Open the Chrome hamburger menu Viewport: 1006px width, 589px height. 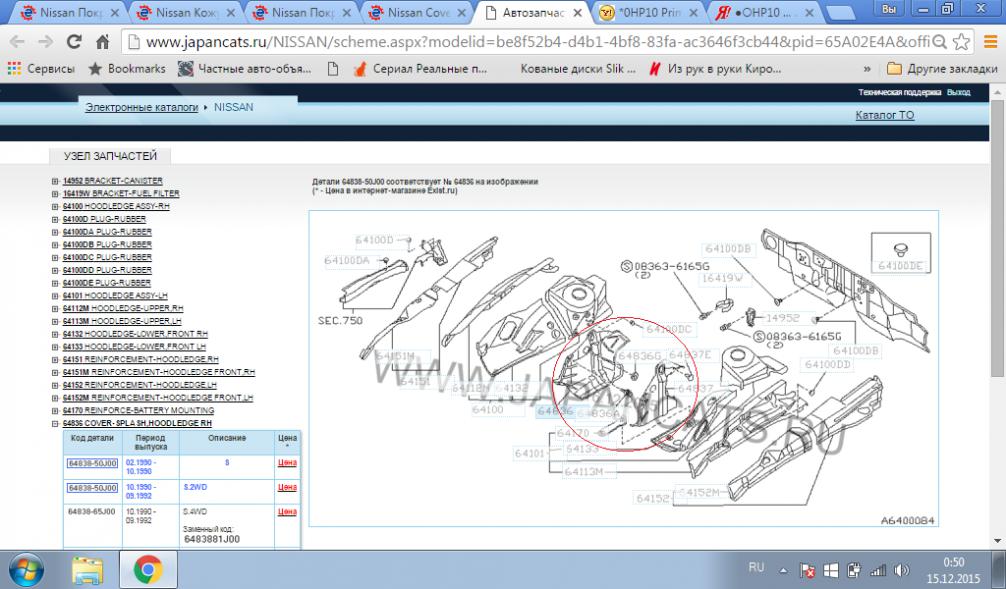990,42
